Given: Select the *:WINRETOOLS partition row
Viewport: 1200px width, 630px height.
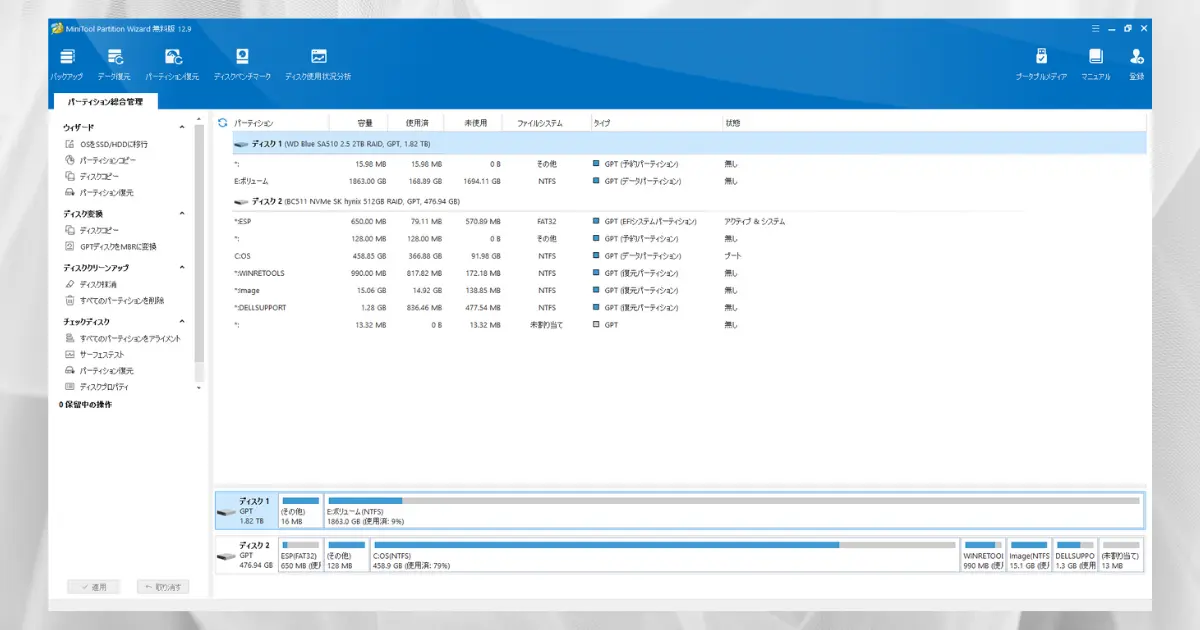Looking at the screenshot, I should [x=689, y=273].
